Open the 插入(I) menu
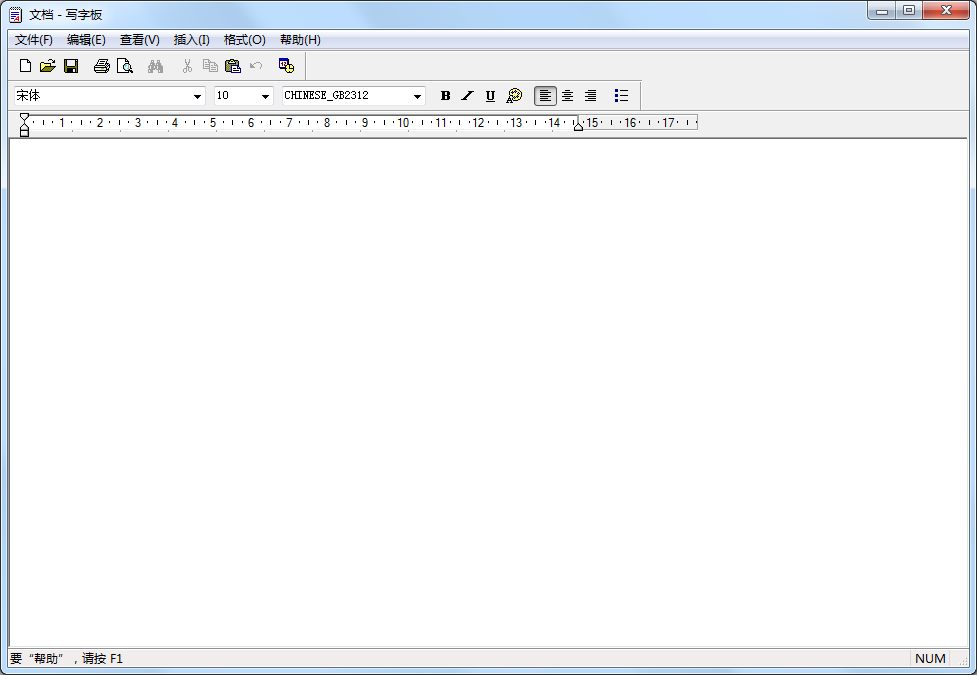 [190, 39]
